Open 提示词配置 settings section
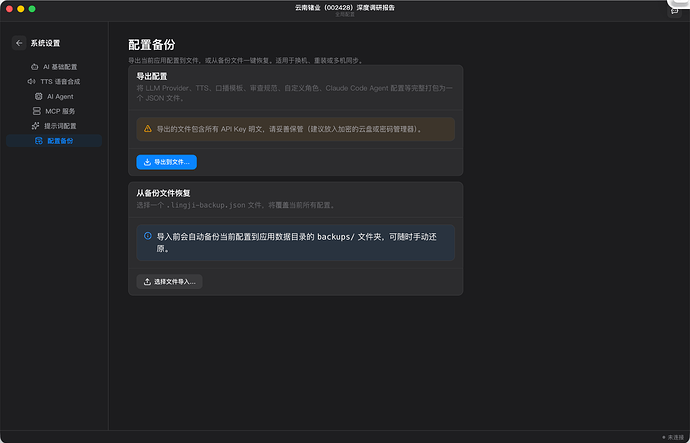Screen dimensions: 690x443 point(54,126)
